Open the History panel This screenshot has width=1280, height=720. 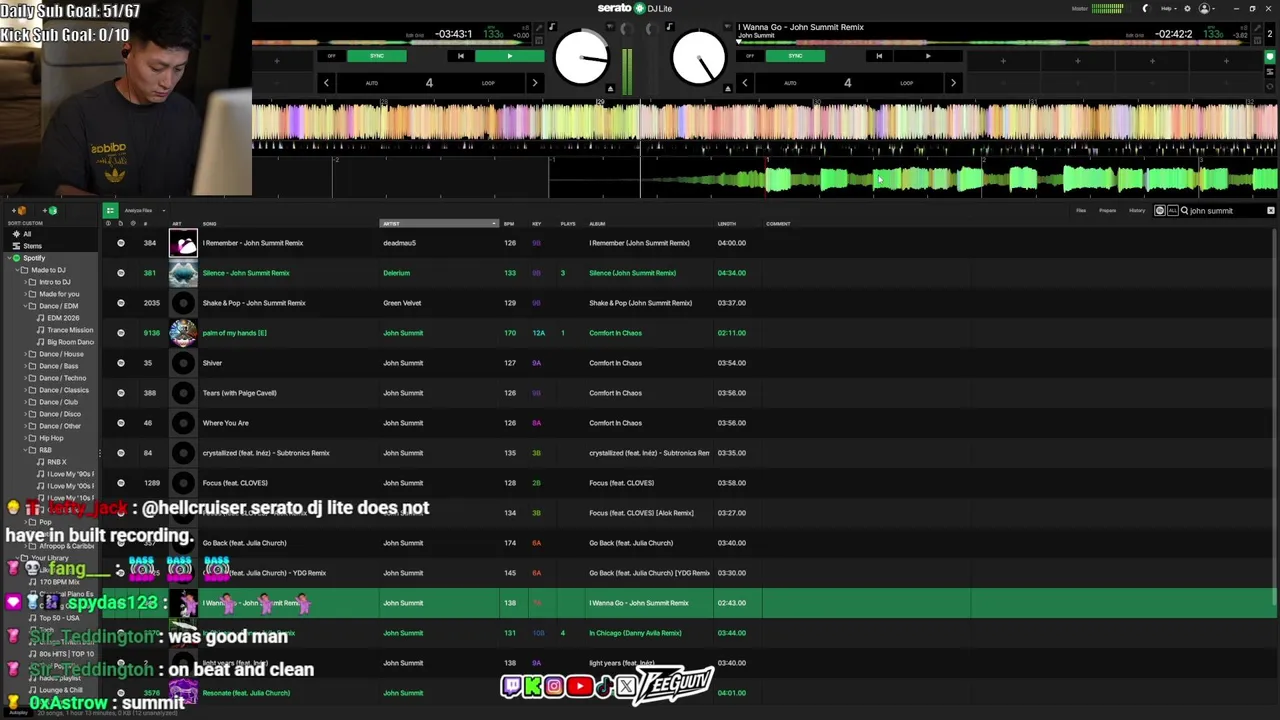1137,211
